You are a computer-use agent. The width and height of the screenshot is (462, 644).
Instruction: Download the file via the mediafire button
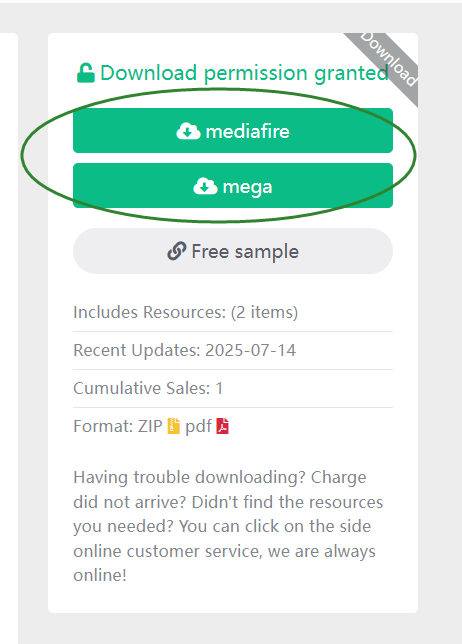pyautogui.click(x=233, y=131)
